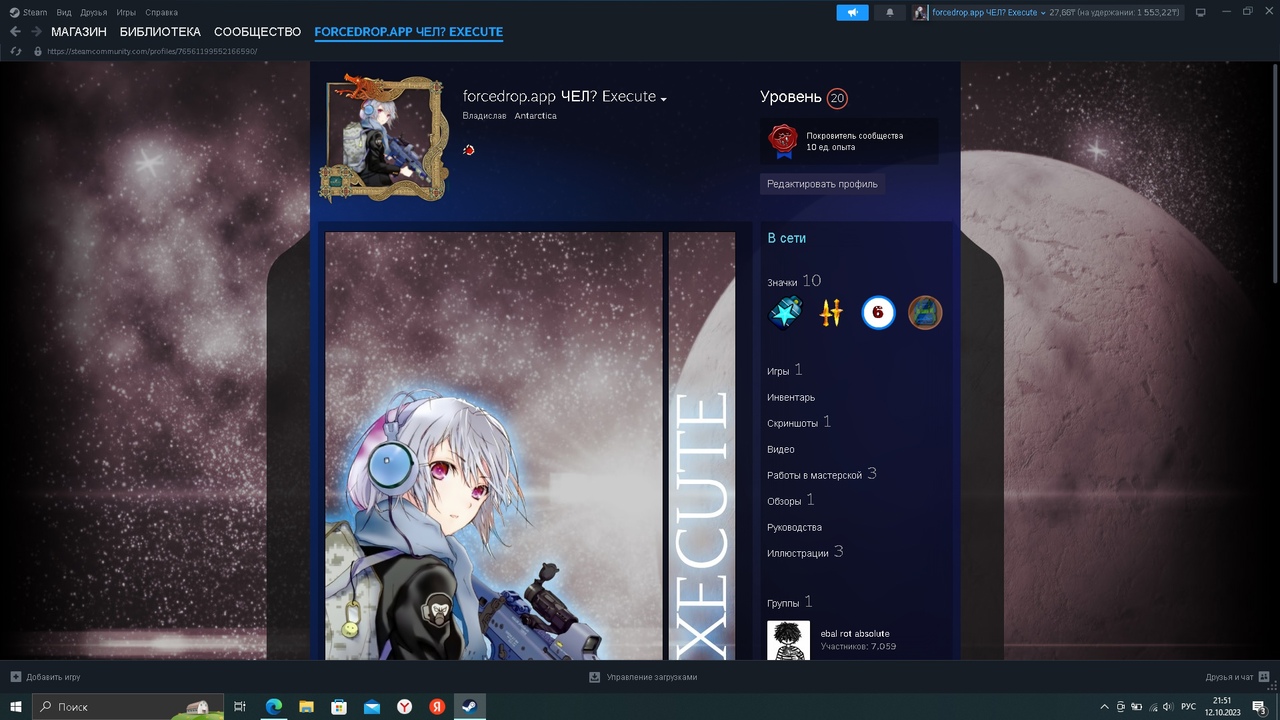Open Task View on the taskbar

coord(240,706)
